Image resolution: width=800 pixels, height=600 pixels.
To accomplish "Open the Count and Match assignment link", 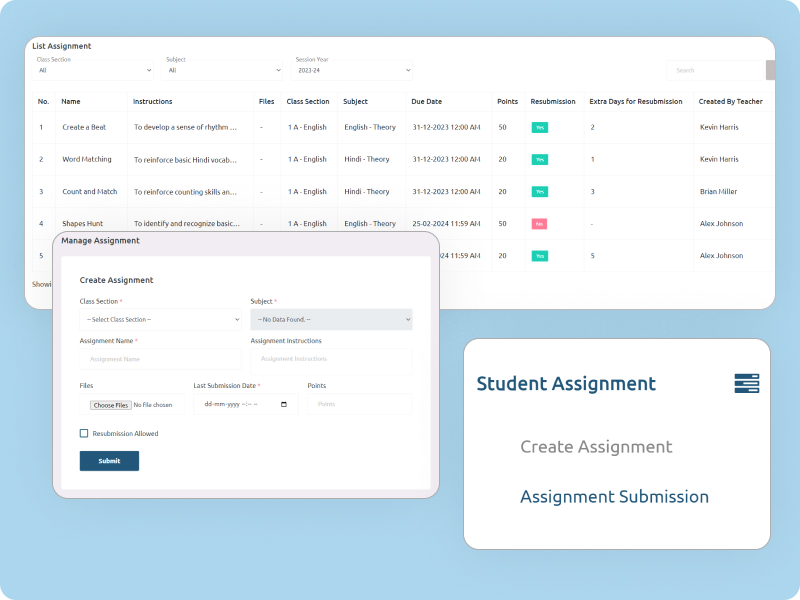I will (x=88, y=191).
